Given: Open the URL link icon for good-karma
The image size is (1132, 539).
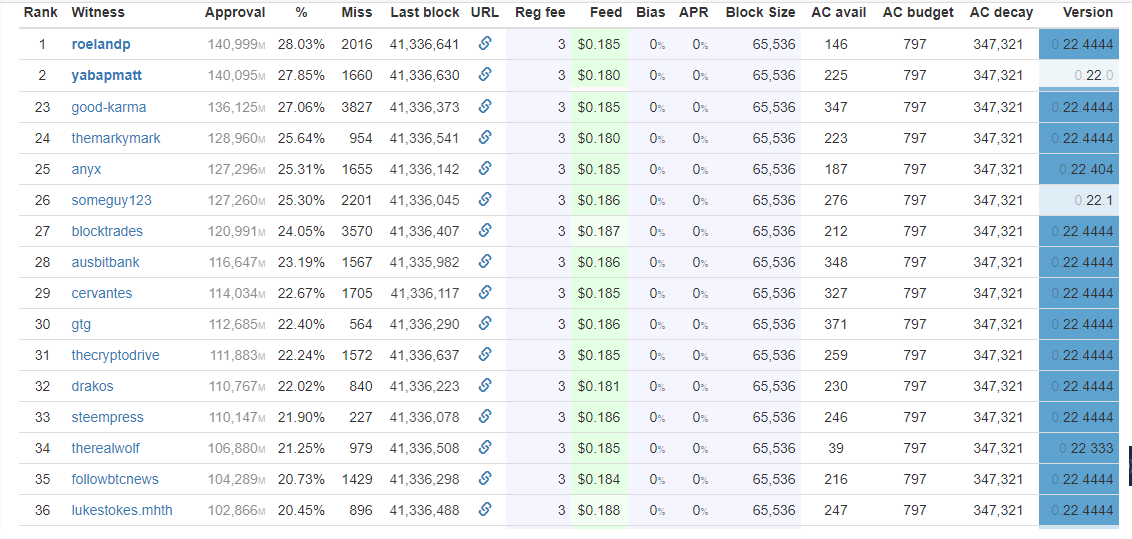Looking at the screenshot, I should [485, 107].
